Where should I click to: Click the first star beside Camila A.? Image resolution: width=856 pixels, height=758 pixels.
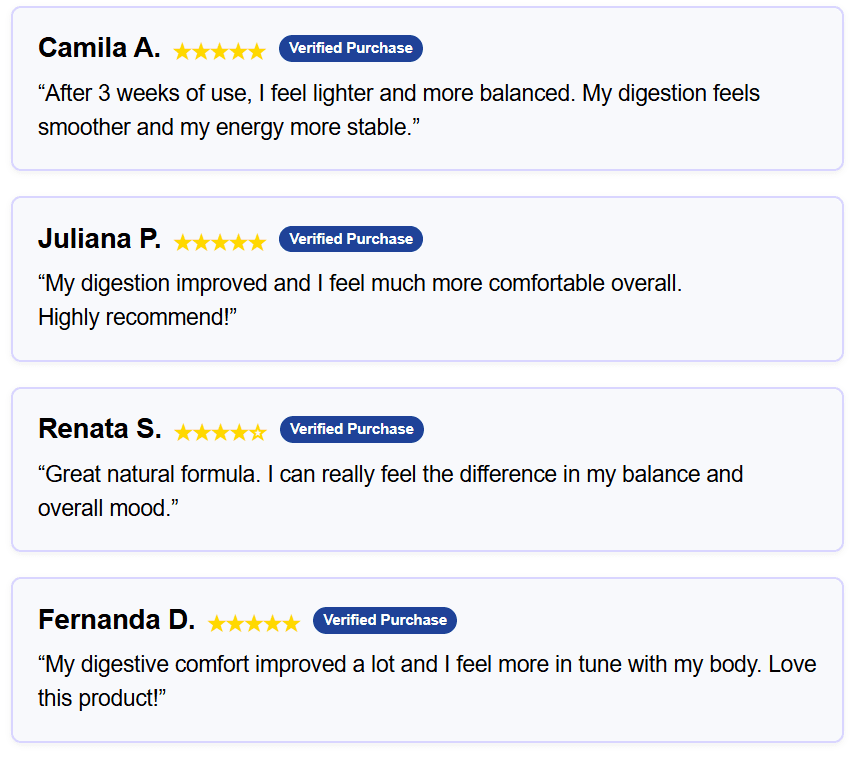click(x=182, y=51)
